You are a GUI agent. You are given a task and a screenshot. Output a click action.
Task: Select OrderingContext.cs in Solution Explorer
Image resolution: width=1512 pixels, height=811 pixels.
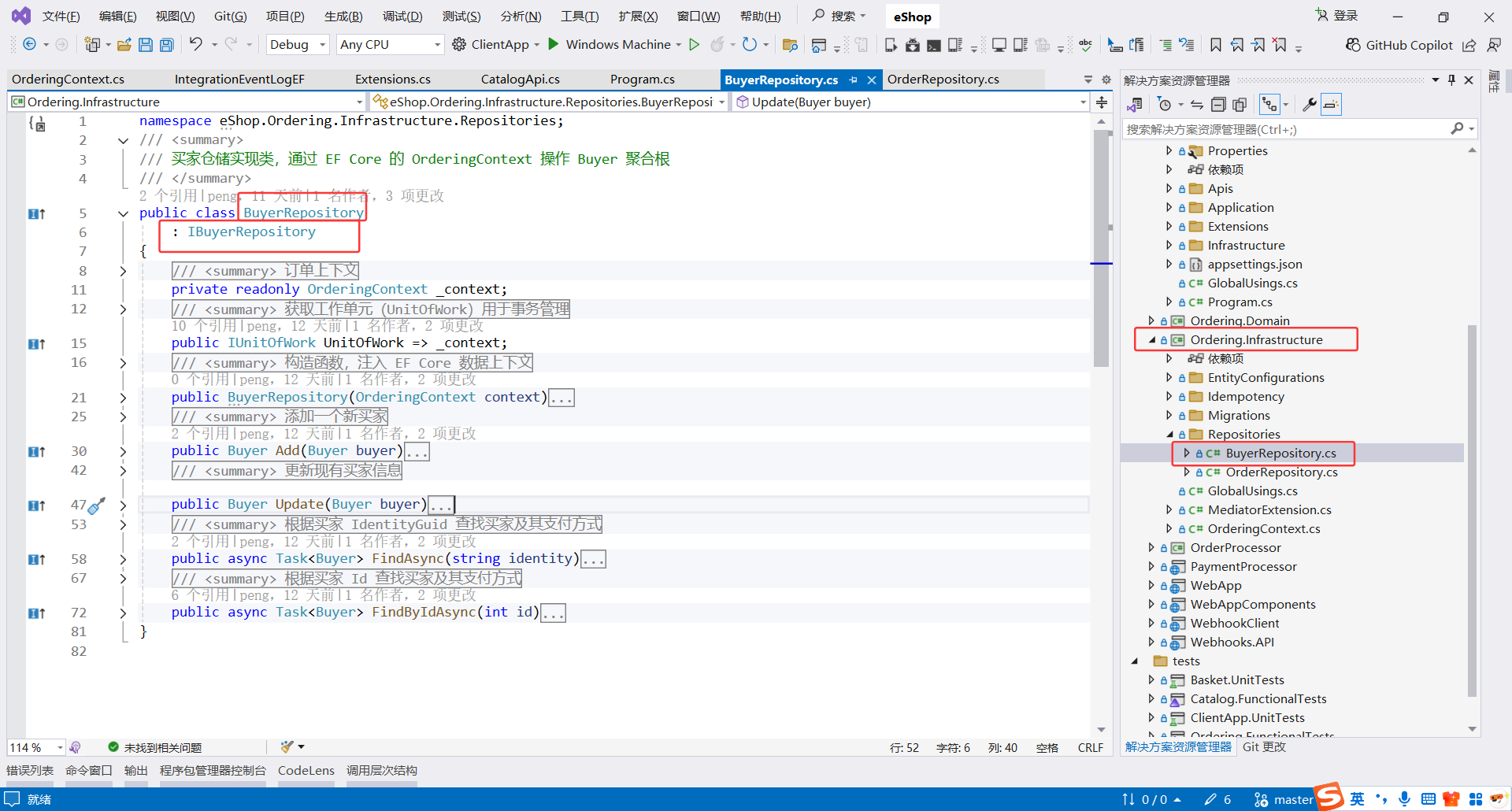pos(1263,529)
